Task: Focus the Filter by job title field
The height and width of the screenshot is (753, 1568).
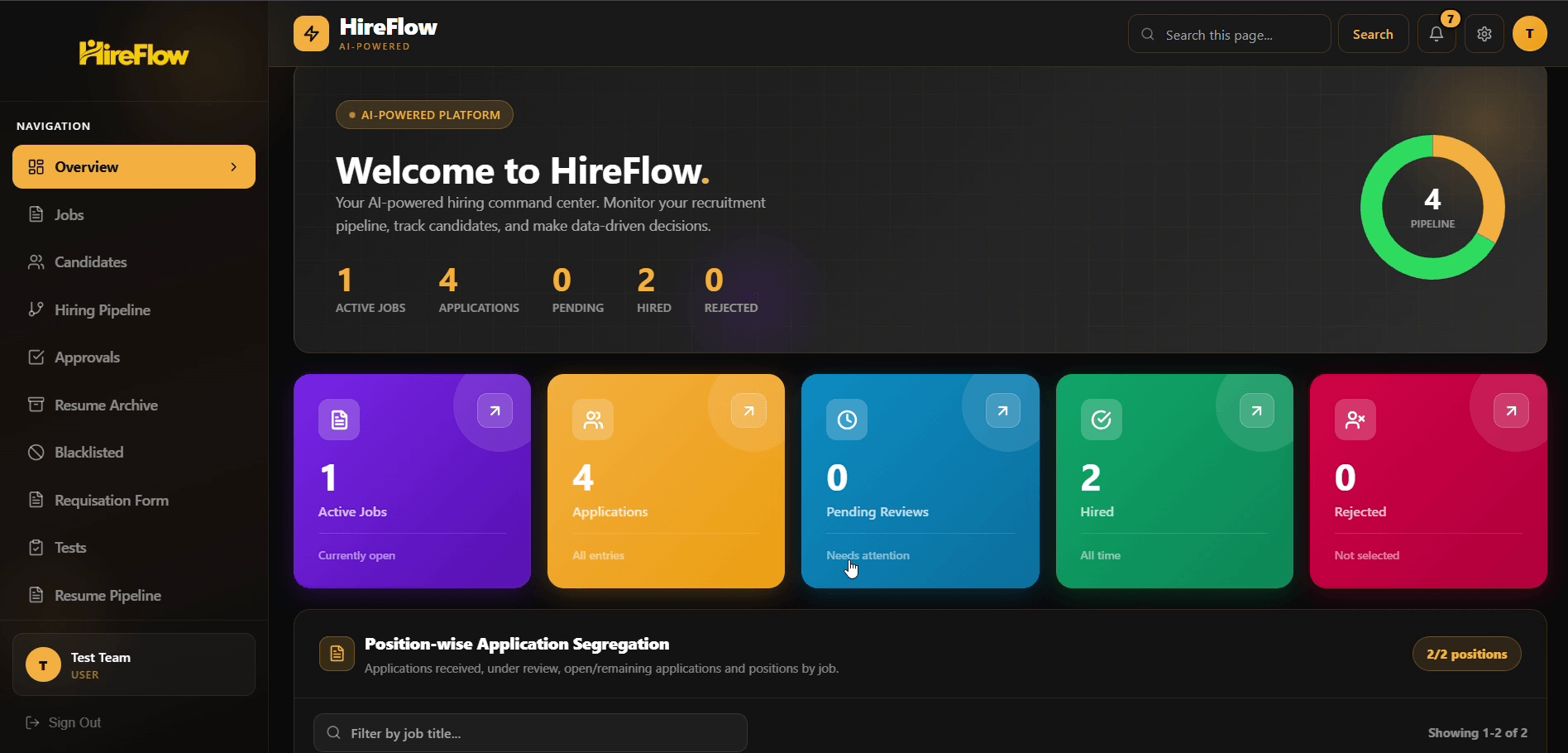Action: coord(530,732)
